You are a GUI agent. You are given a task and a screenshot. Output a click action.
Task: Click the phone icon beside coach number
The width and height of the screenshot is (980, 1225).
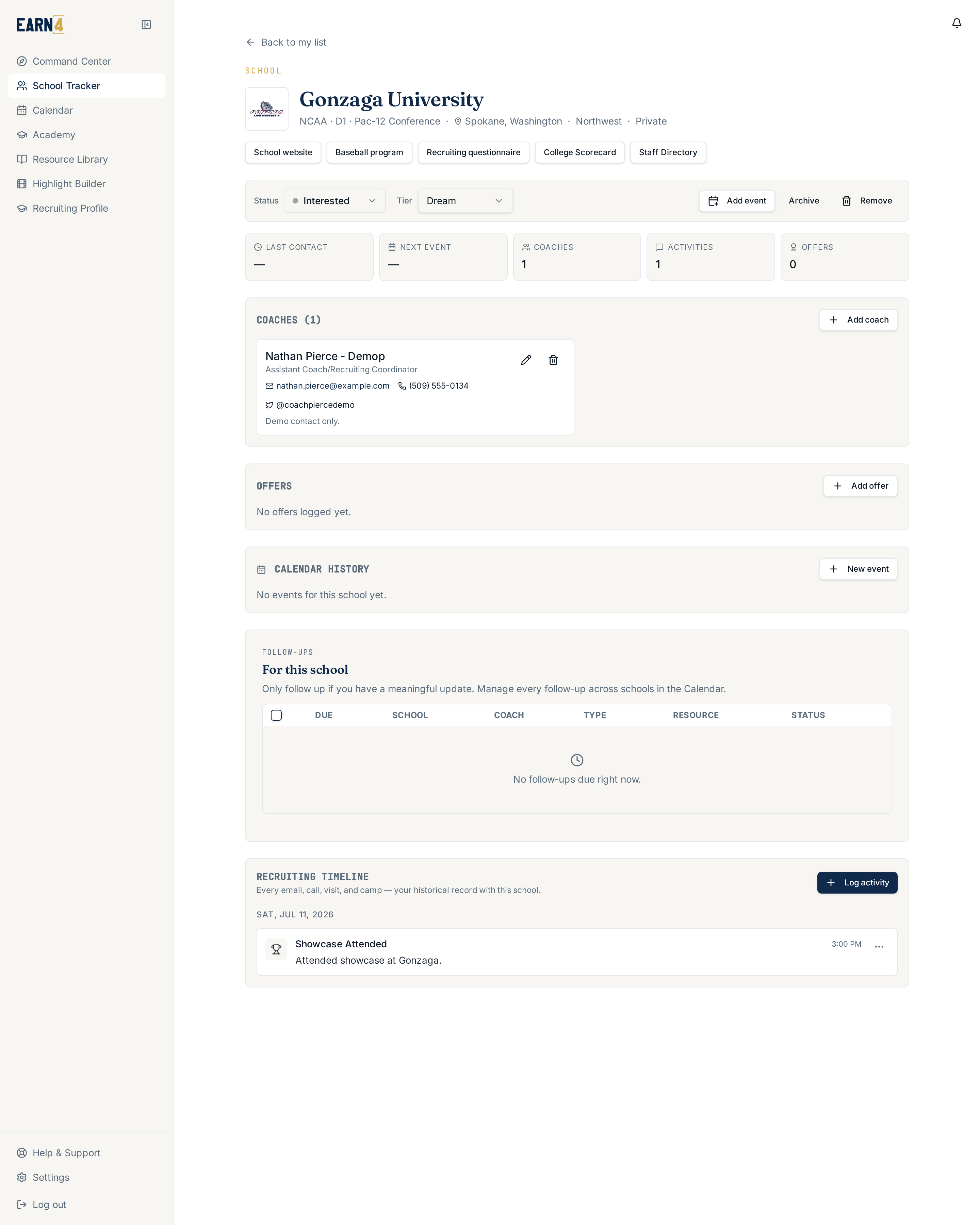point(402,386)
